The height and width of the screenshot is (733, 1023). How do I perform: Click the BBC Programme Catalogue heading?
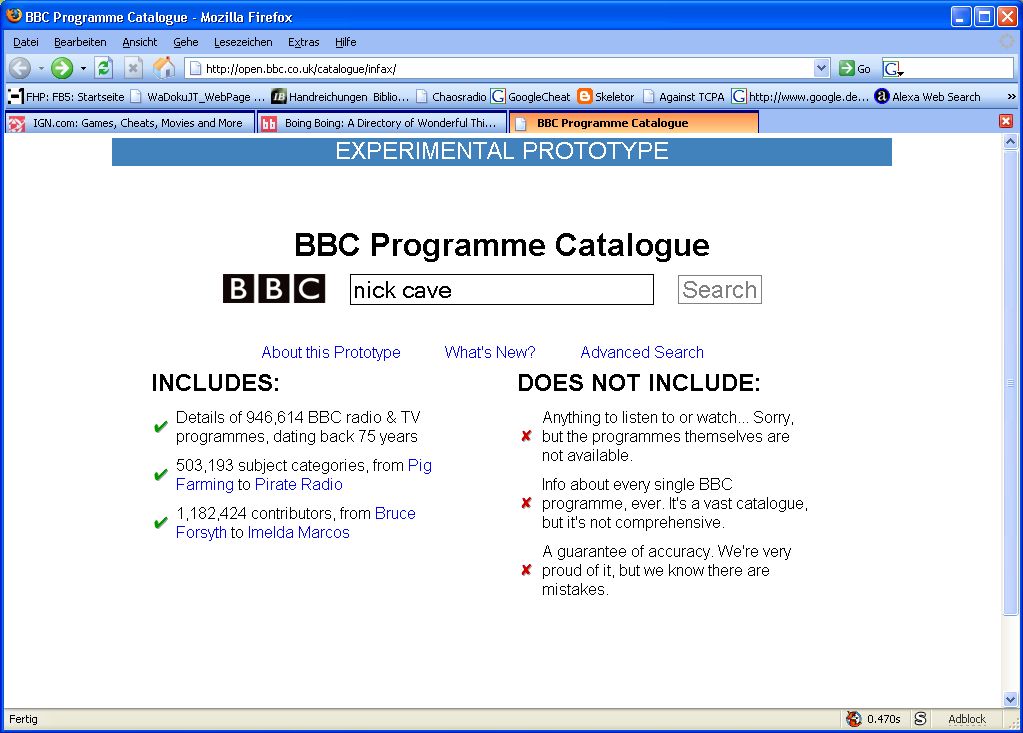point(502,246)
